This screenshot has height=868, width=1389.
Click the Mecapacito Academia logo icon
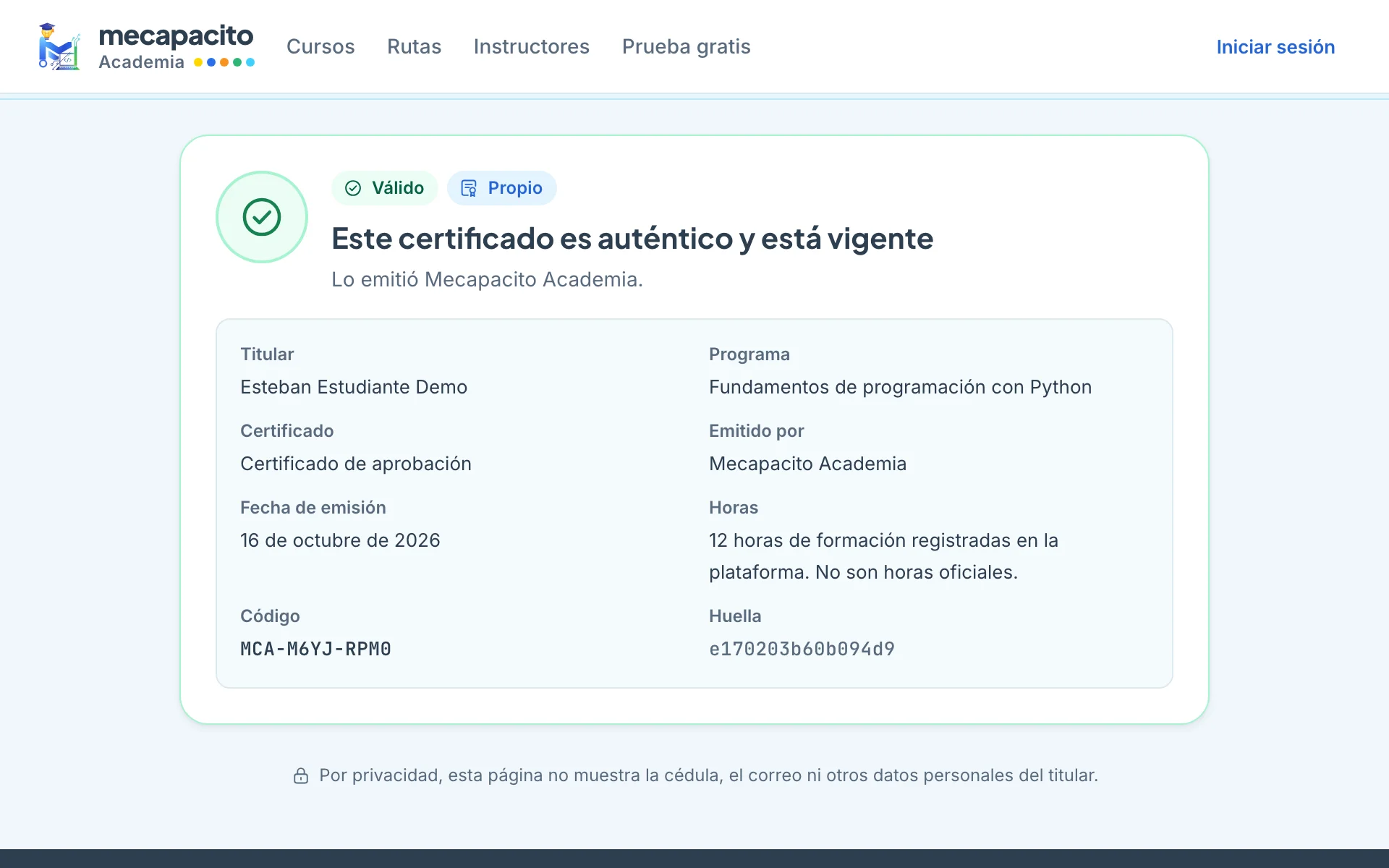(59, 46)
